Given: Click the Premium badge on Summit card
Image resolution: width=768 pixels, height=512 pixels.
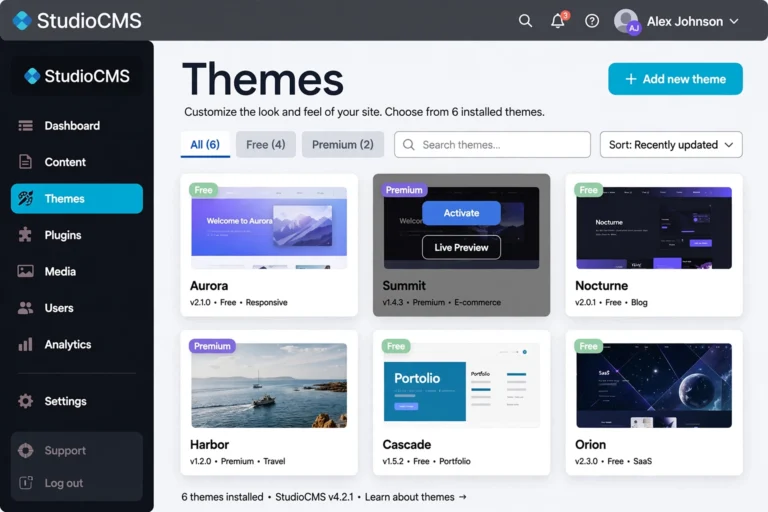Looking at the screenshot, I should [404, 190].
